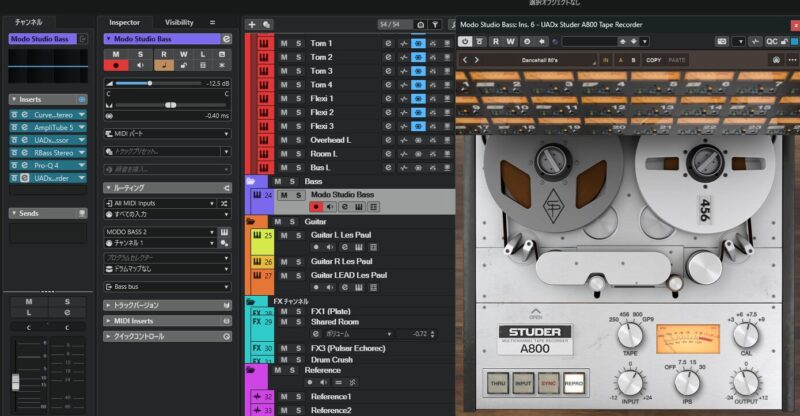Toggle the plugin power bypass button
Image resolution: width=800 pixels, height=416 pixels.
[465, 41]
